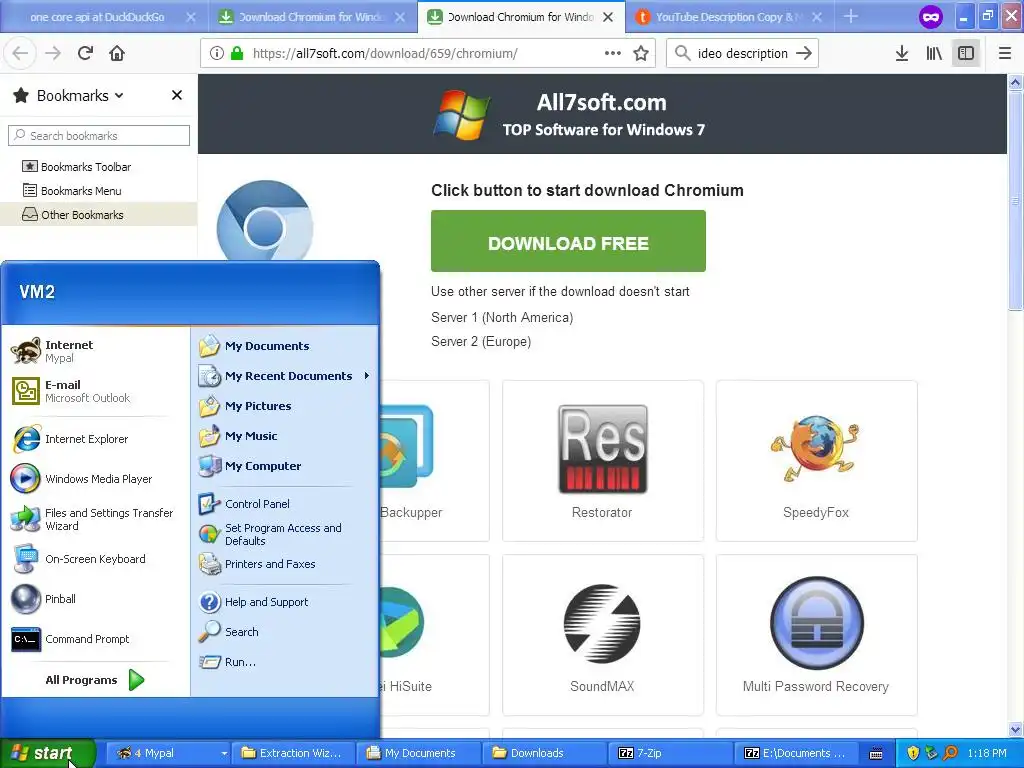Switch to first Download Chromium tab

tap(310, 17)
